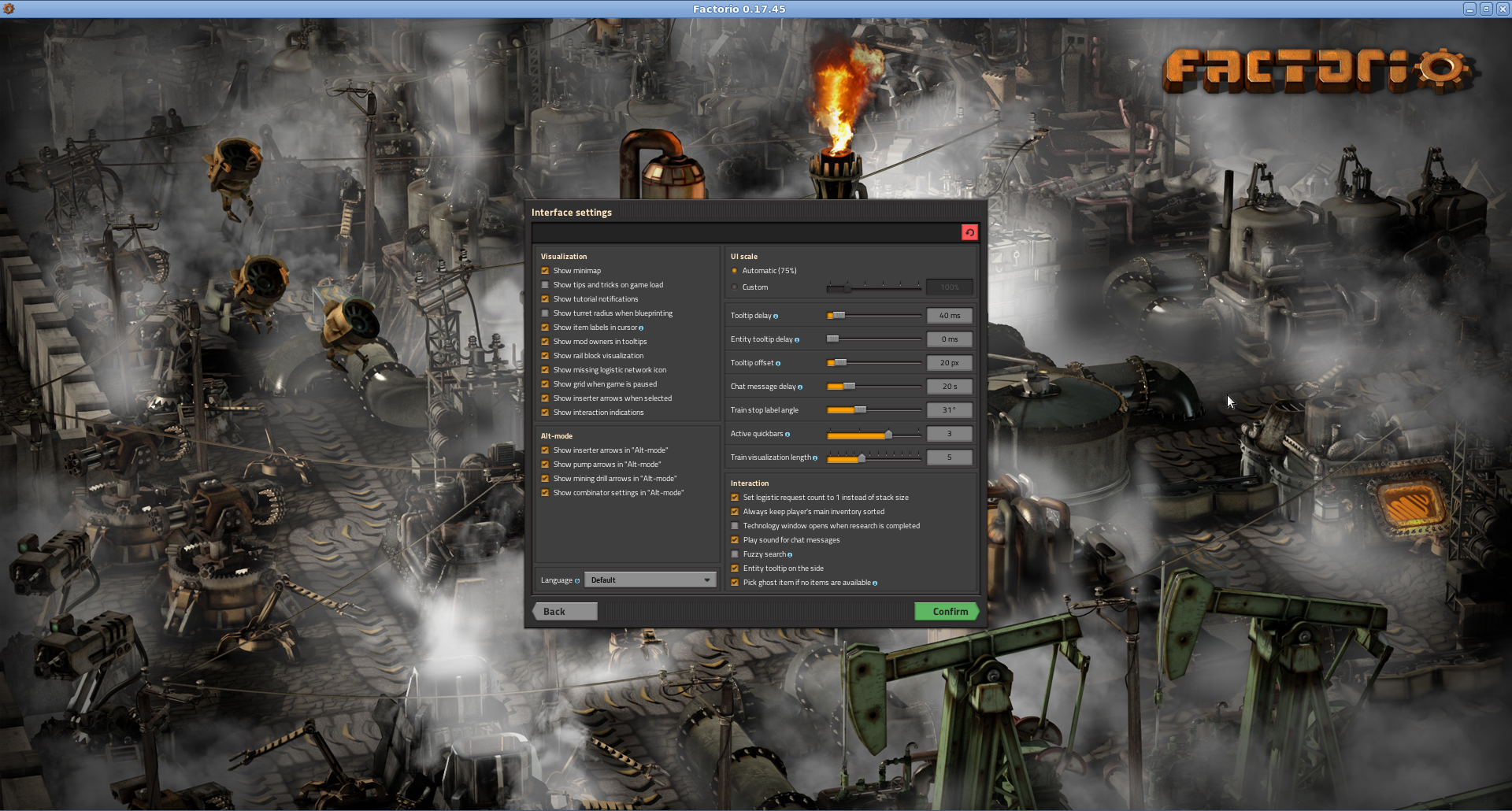Click the green Confirm button

click(x=947, y=612)
